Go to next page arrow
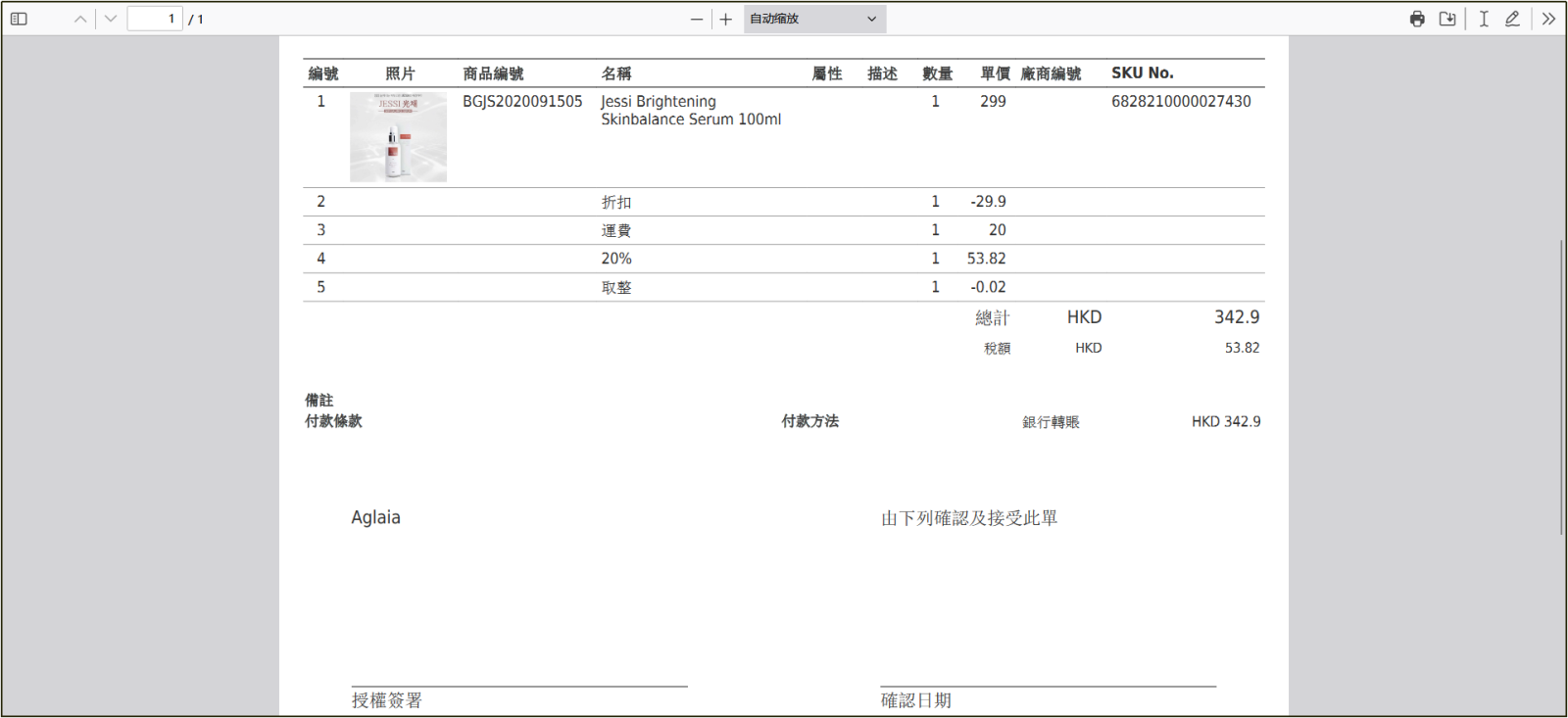The height and width of the screenshot is (718, 1568). (x=111, y=19)
